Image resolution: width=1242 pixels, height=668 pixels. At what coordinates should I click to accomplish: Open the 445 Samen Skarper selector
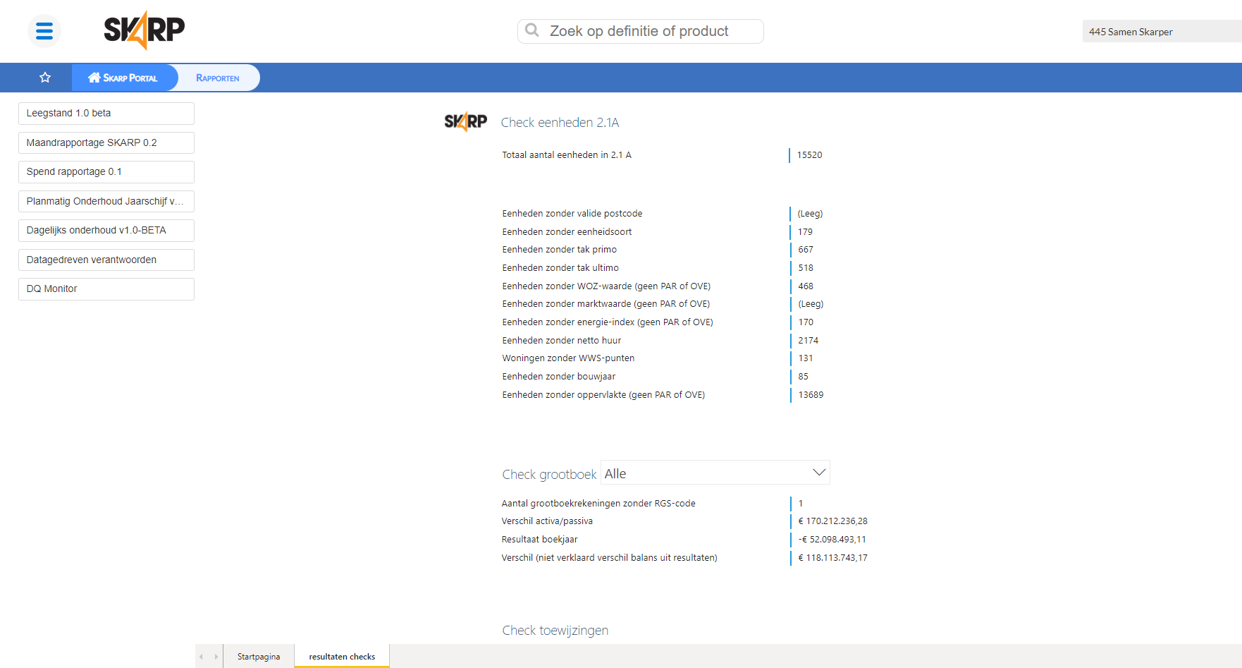click(1160, 32)
